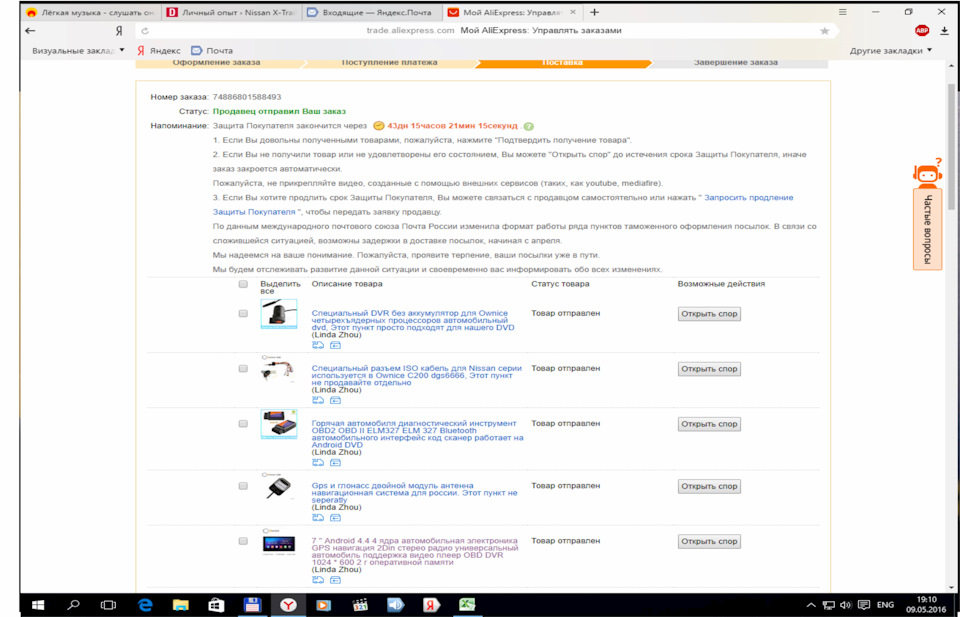Open 'Специальный DVR без аккумулятор' product link

pos(413,320)
